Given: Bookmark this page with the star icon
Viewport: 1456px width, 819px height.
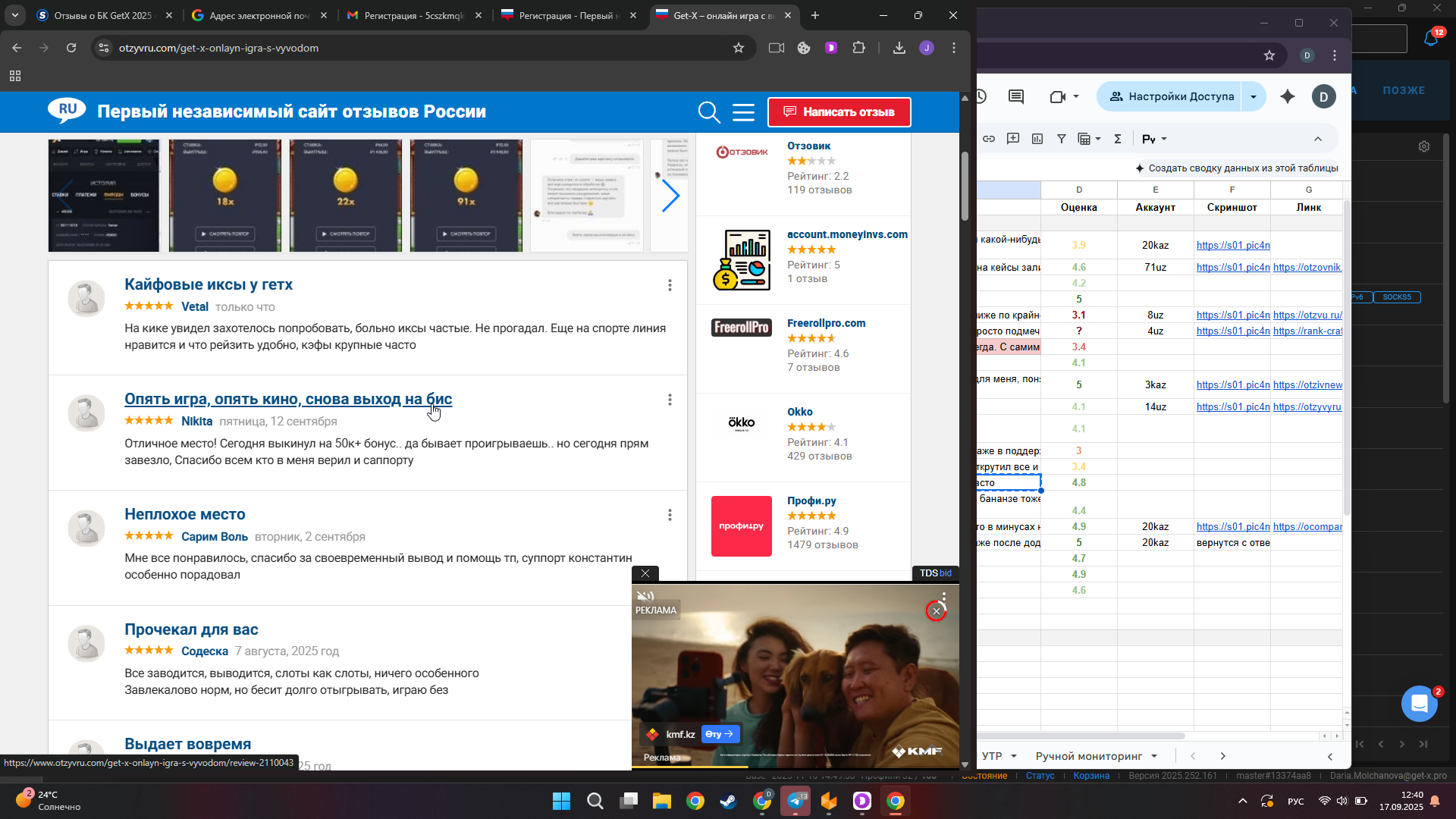Looking at the screenshot, I should click(738, 48).
